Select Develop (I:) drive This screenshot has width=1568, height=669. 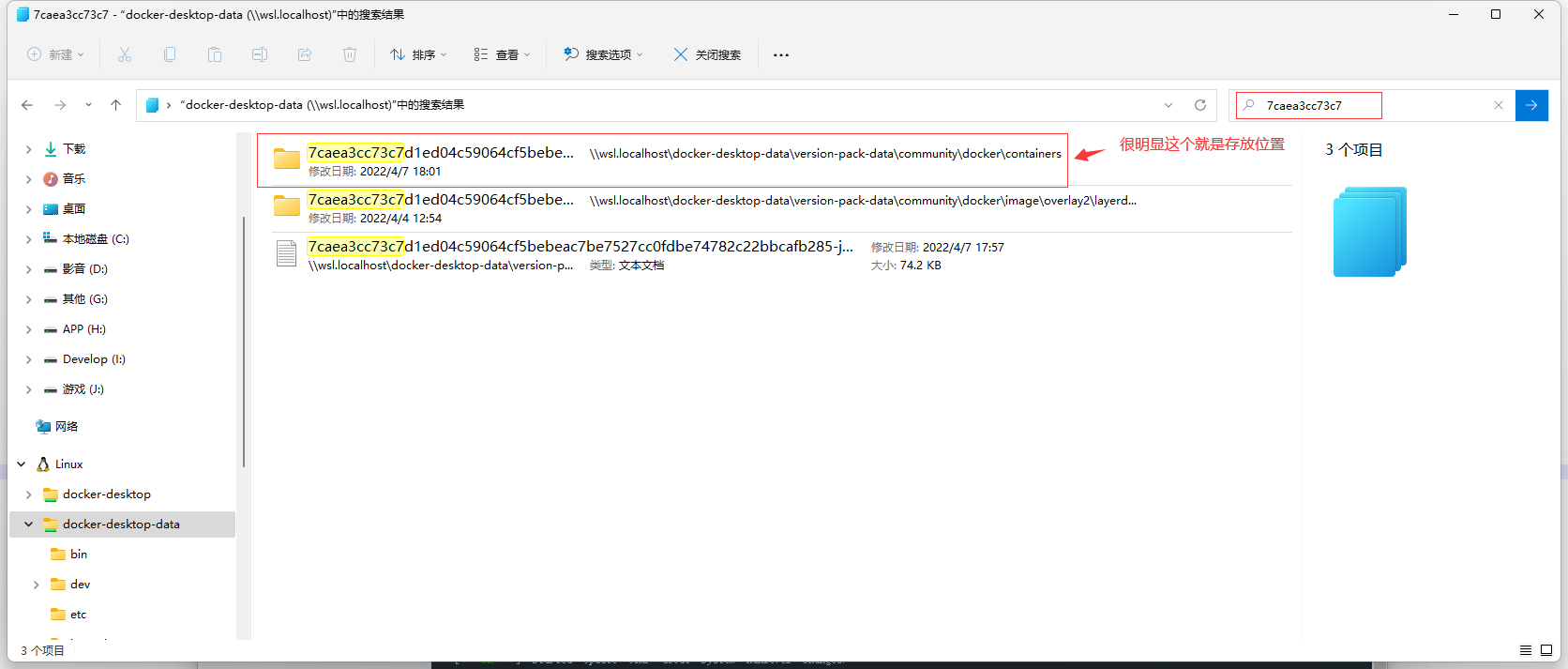[94, 358]
